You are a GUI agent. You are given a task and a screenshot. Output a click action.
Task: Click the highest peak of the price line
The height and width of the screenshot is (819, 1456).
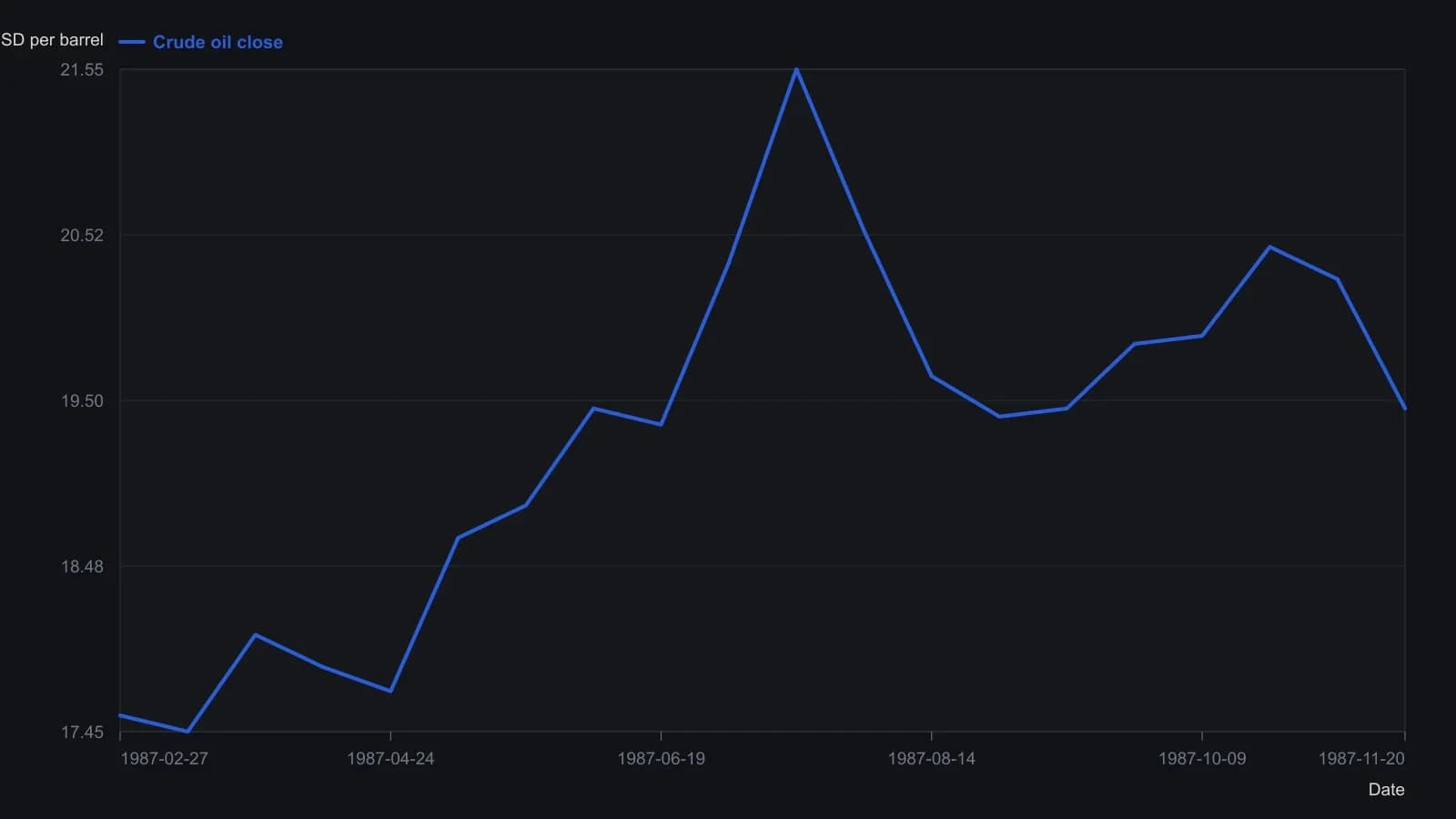796,69
